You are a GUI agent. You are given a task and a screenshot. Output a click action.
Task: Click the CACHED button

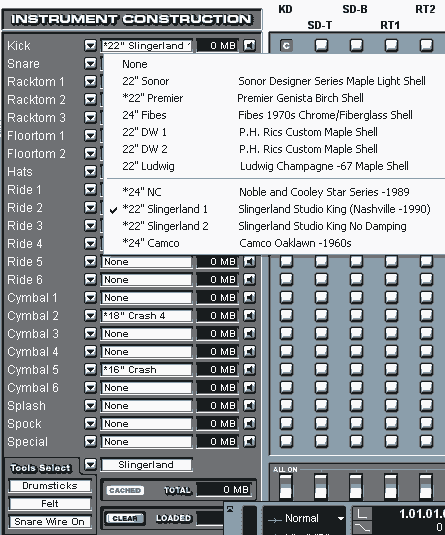(125, 490)
